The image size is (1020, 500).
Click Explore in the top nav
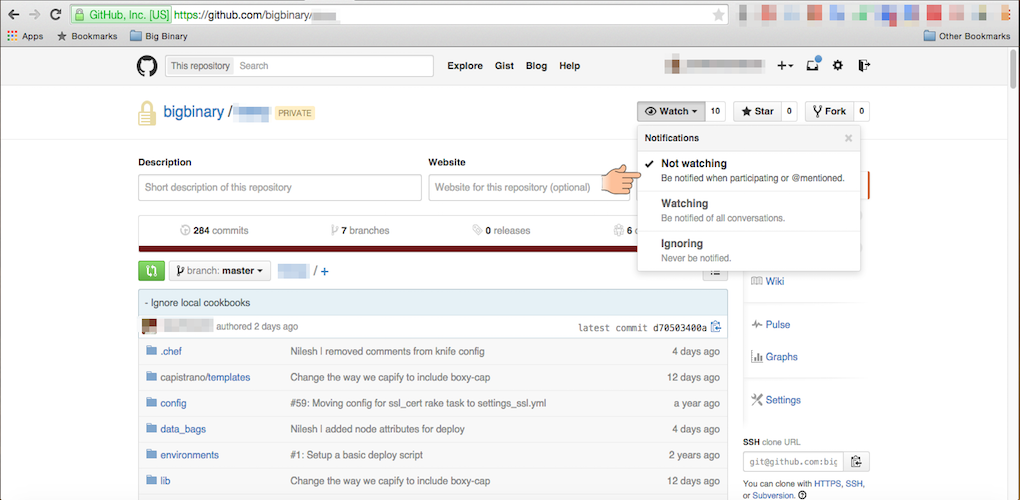[x=465, y=66]
